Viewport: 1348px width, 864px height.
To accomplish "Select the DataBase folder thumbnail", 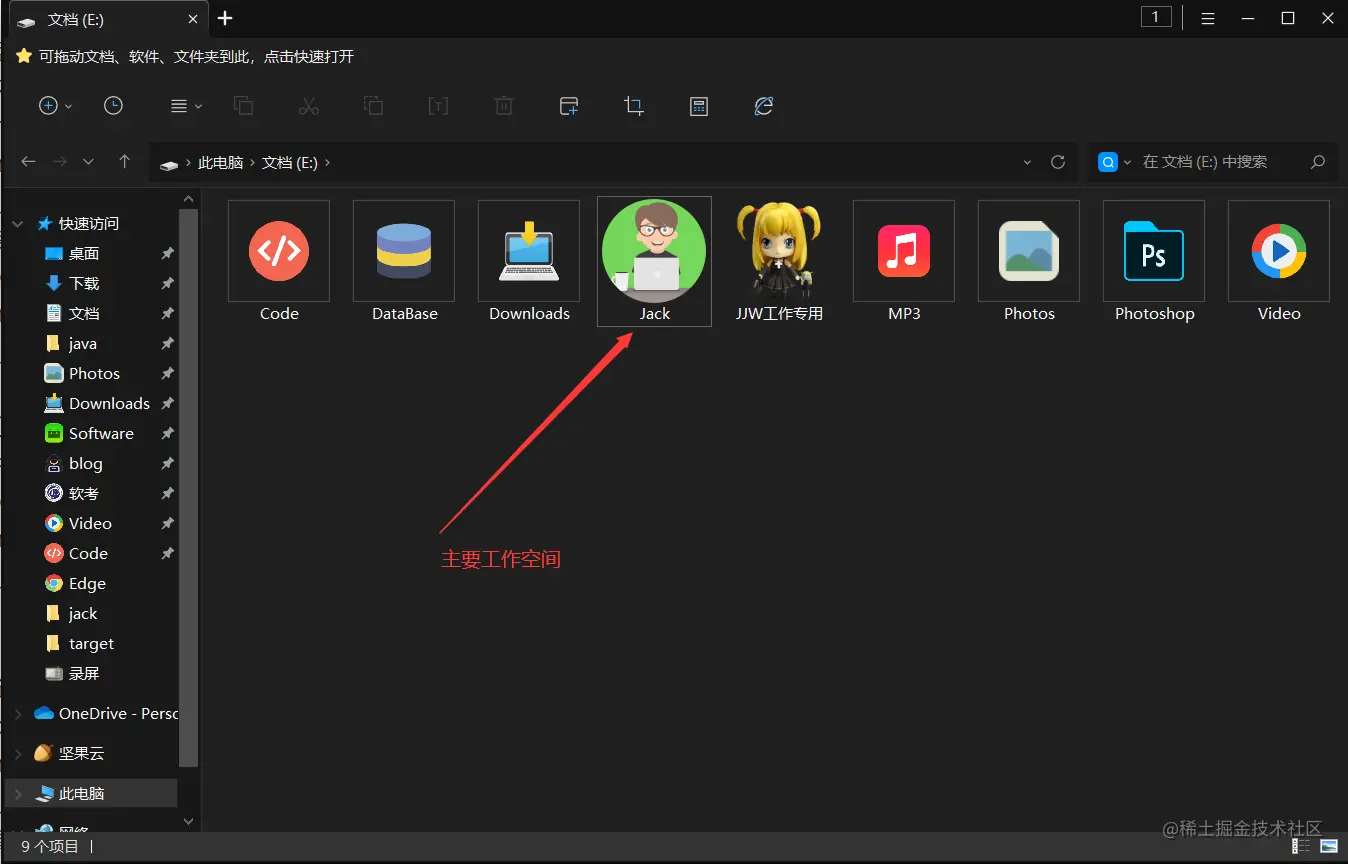I will (404, 251).
